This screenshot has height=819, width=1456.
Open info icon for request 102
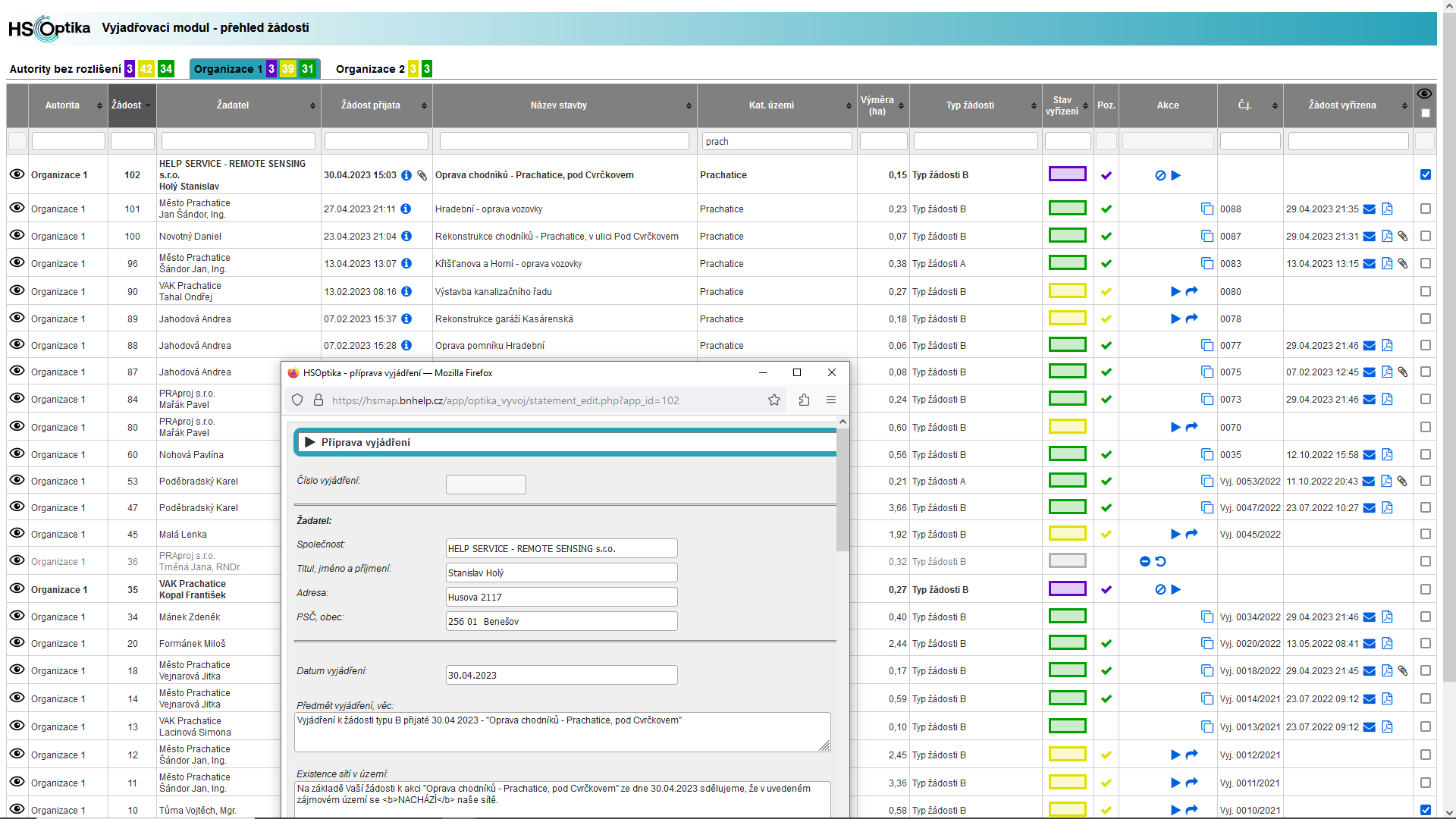click(x=406, y=175)
